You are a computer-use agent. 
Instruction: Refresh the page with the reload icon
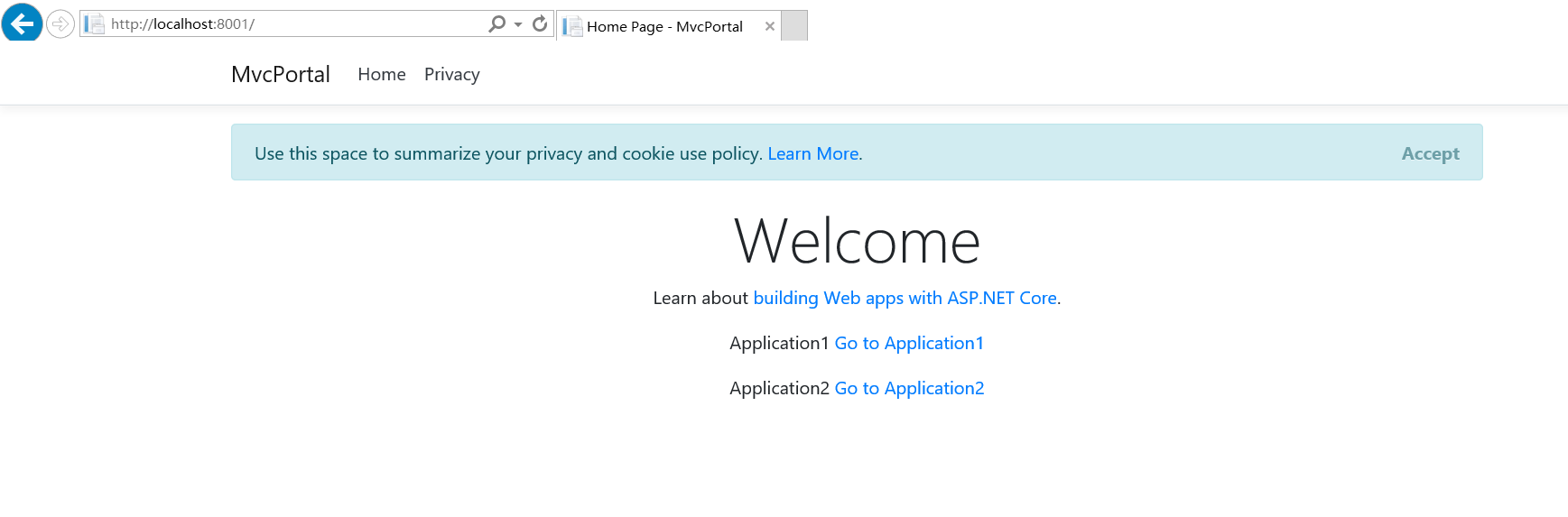540,24
